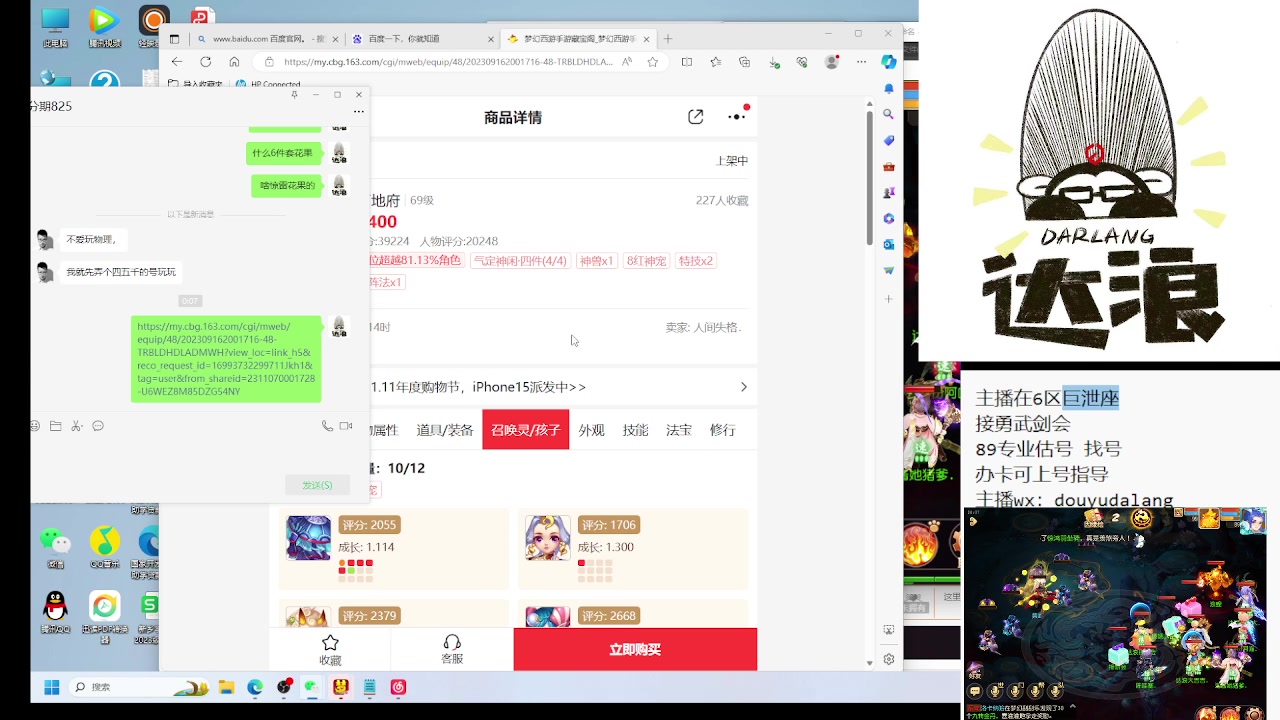
Task: Open Edge settings and more ellipsis
Action: click(861, 62)
